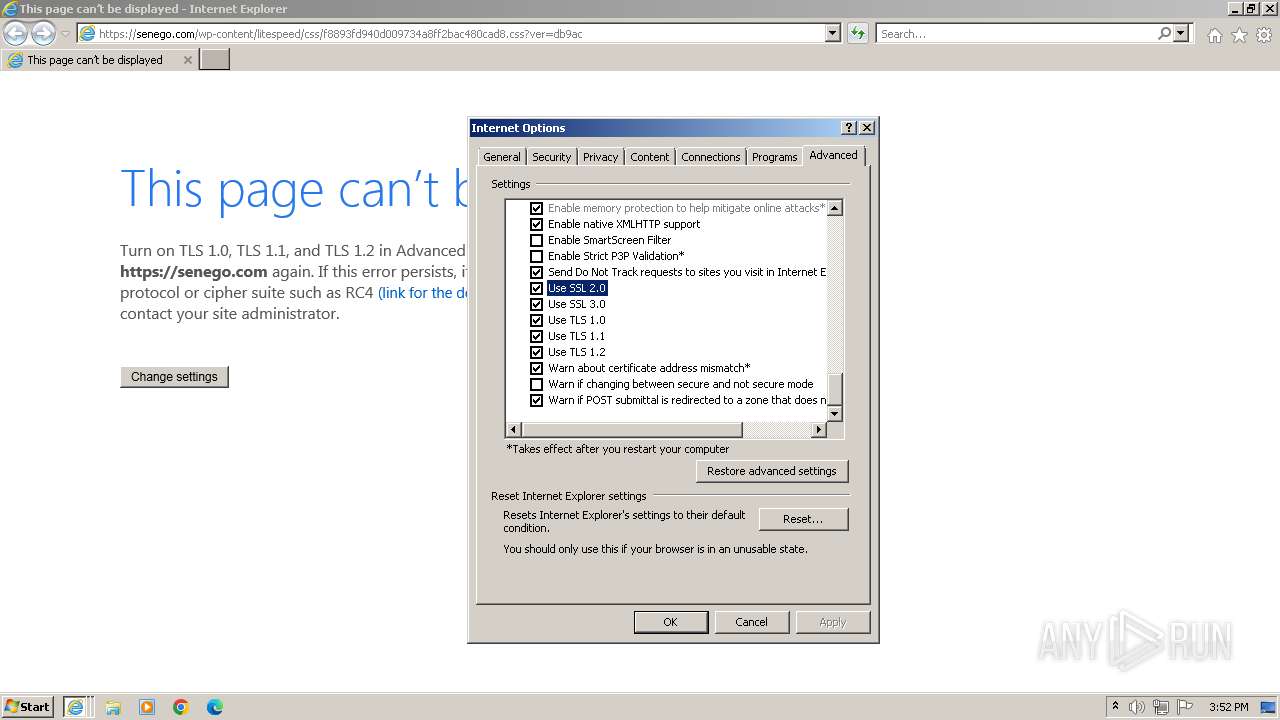
Task: Uncheck Use SSL 3.0
Action: pyautogui.click(x=536, y=304)
